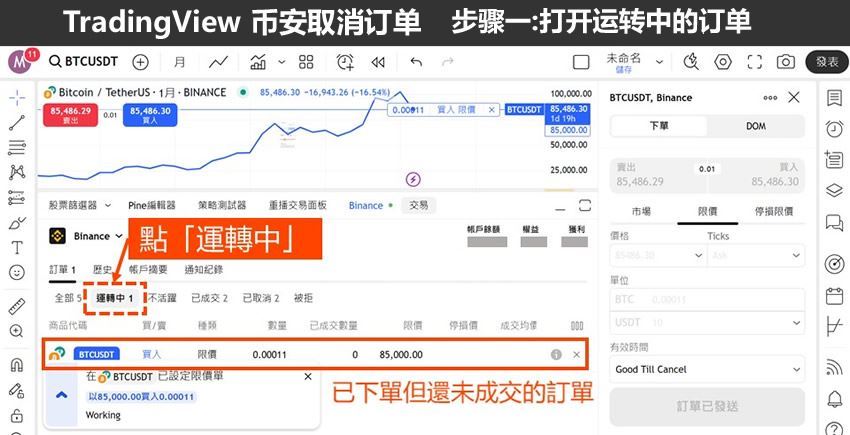
Task: Toggle the fullscreen square checkbox icon
Action: coord(755,62)
